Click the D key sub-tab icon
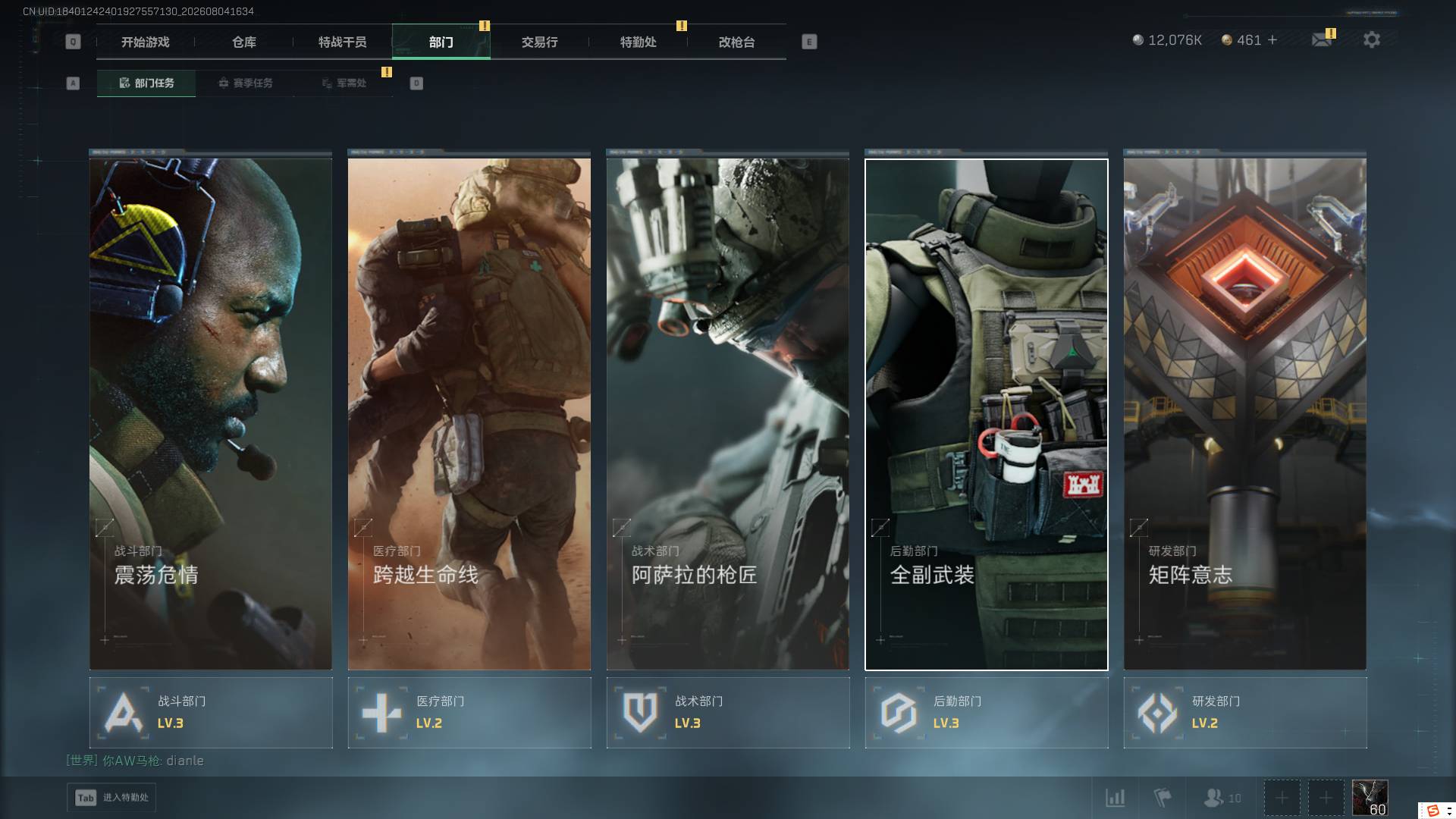 coord(416,83)
